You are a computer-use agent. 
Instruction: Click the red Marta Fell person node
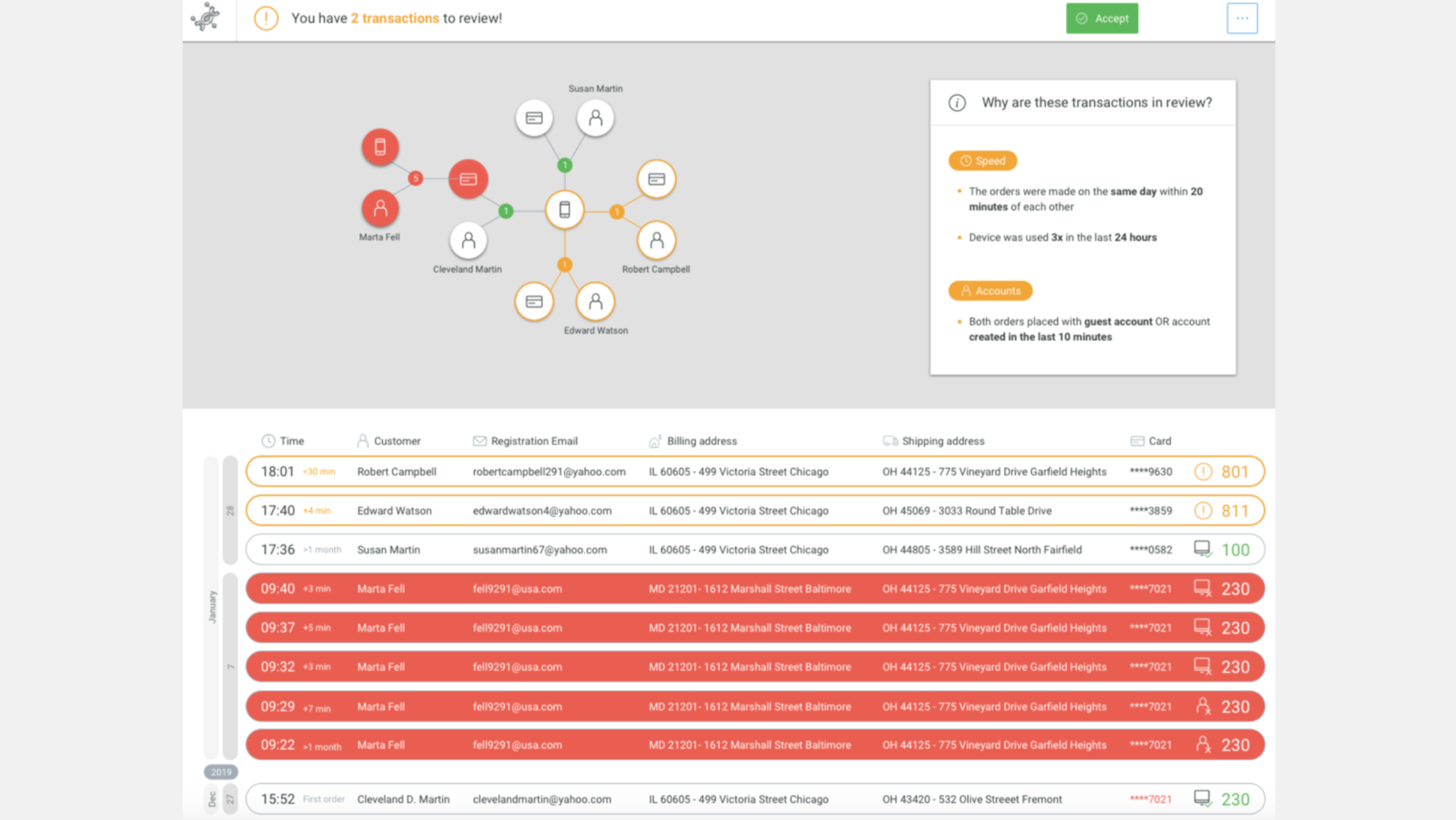pyautogui.click(x=380, y=208)
